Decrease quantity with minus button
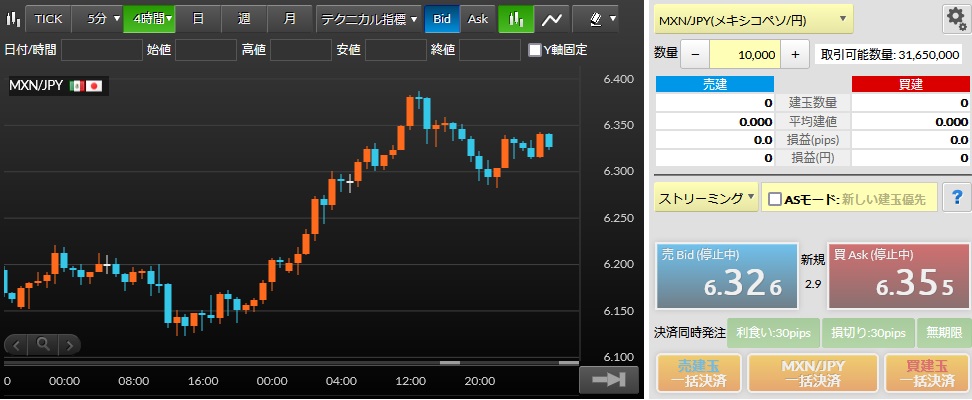Image resolution: width=972 pixels, height=400 pixels. point(695,55)
